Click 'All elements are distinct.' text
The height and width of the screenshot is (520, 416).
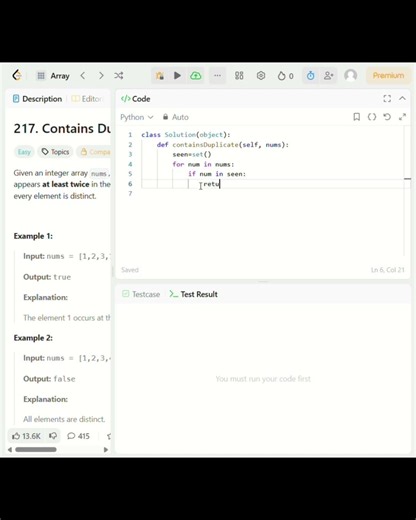click(64, 419)
